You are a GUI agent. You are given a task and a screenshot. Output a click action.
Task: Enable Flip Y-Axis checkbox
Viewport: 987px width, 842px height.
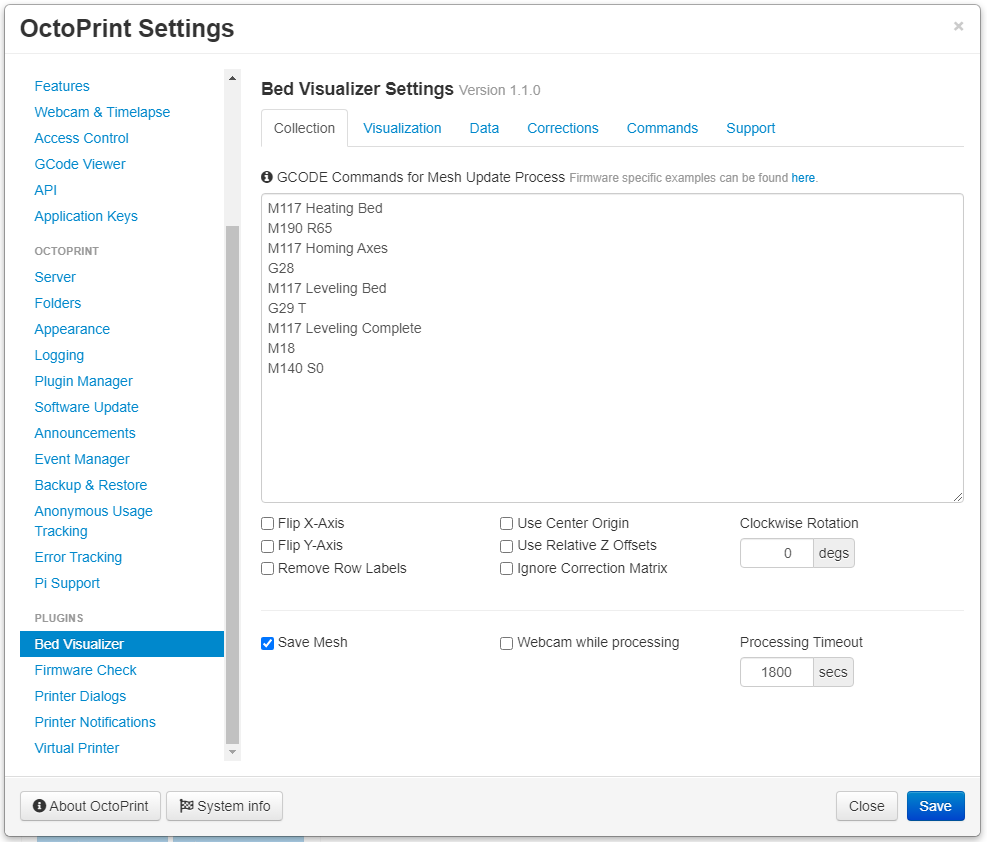[268, 546]
